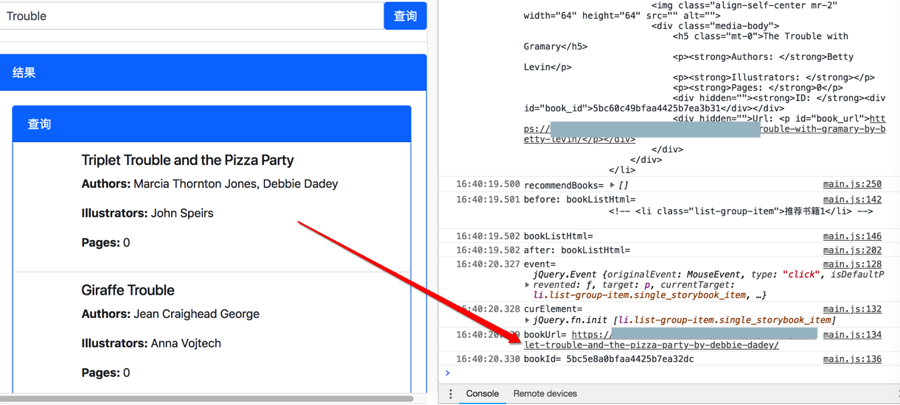The height and width of the screenshot is (405, 900).
Task: Open source link main.js:132
Action: (852, 309)
